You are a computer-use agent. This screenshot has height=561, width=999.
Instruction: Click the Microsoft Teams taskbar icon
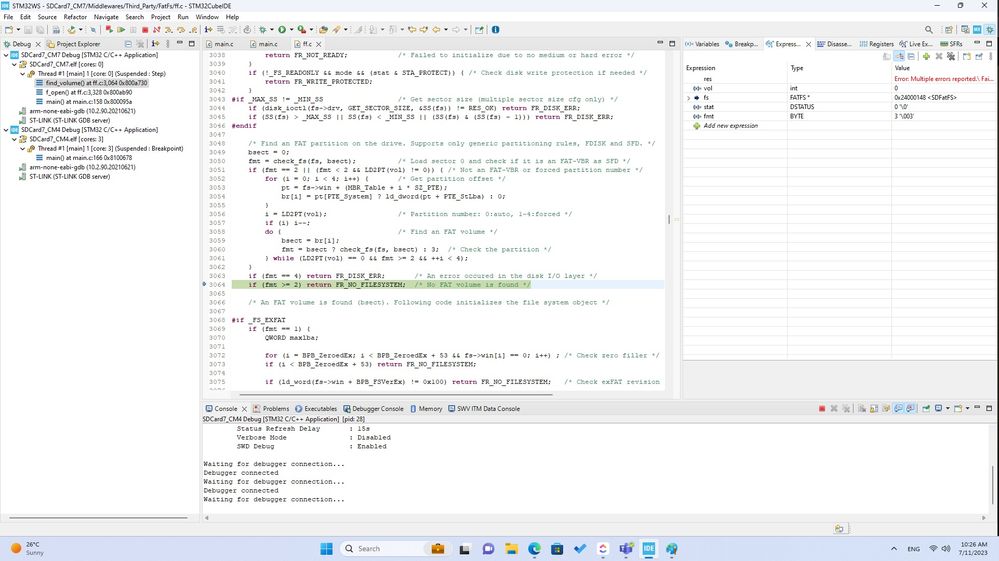point(626,548)
